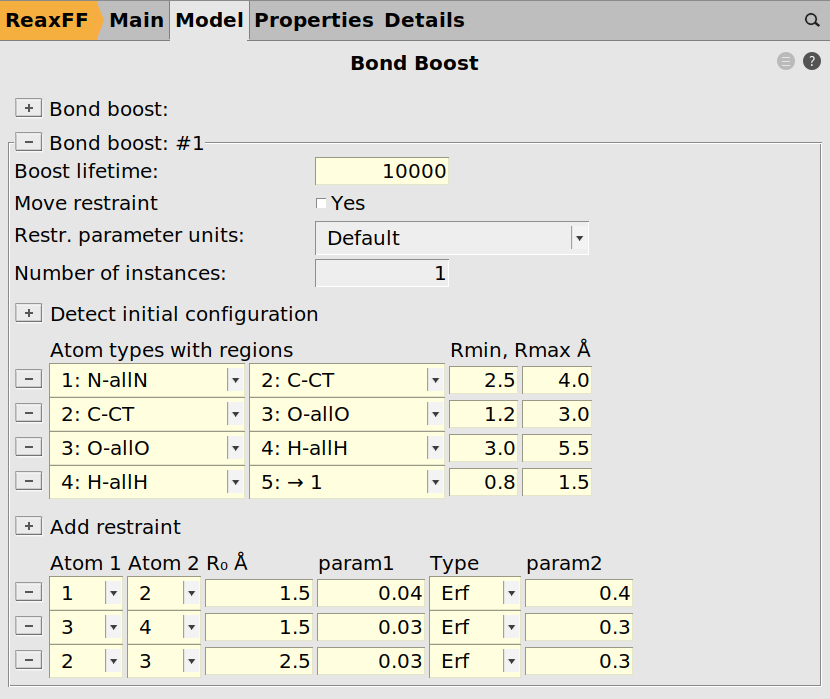830x699 pixels.
Task: Delete restraint row with atoms 1 and 2
Action: (29, 592)
